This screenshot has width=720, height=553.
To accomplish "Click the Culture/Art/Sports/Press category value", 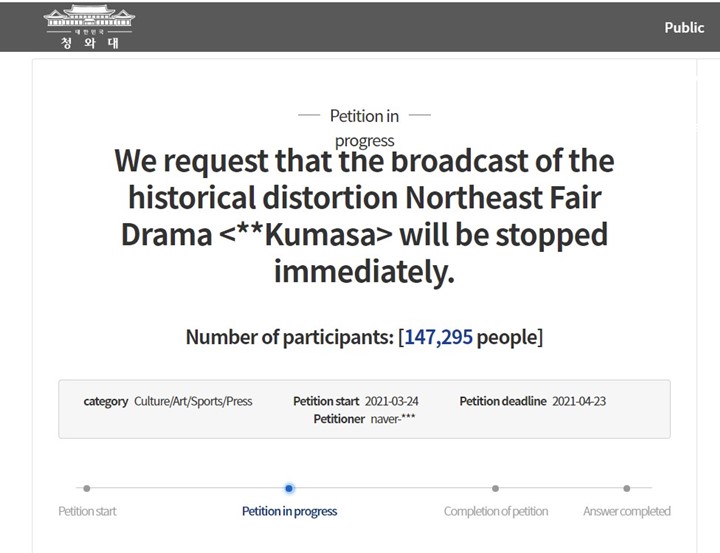I will pos(193,401).
